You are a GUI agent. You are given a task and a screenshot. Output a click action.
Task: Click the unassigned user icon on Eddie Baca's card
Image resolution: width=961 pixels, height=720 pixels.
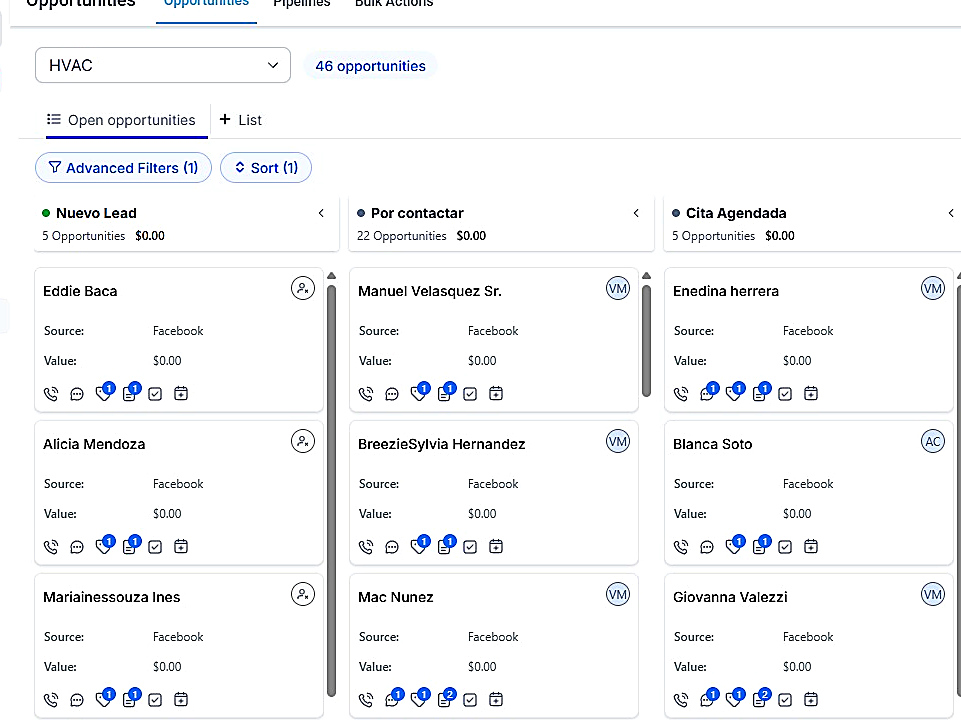point(303,288)
